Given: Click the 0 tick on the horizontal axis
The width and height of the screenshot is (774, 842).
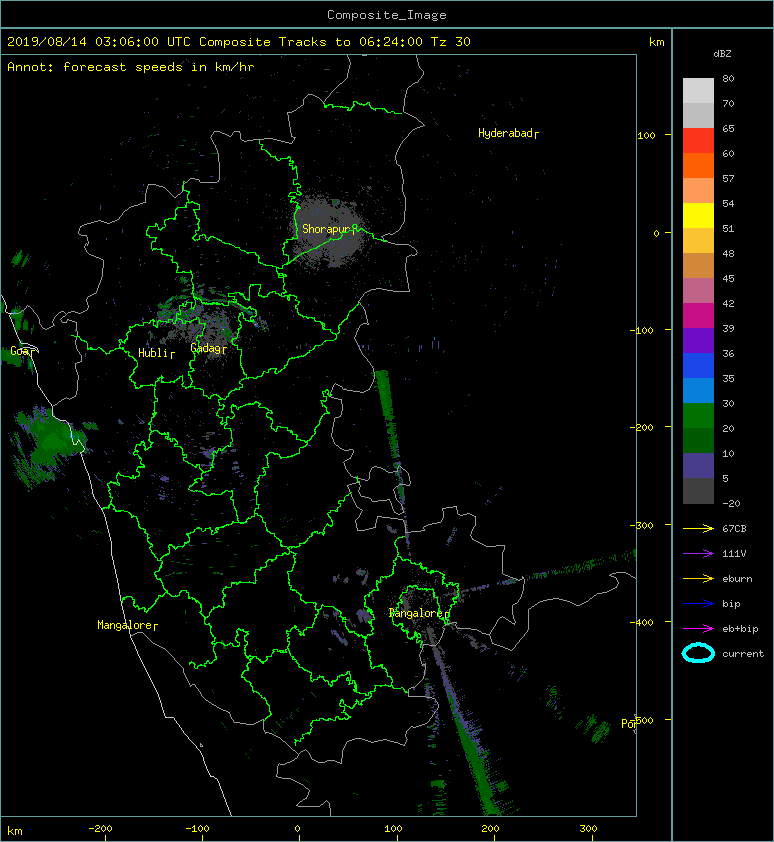Looking at the screenshot, I should coord(297,829).
